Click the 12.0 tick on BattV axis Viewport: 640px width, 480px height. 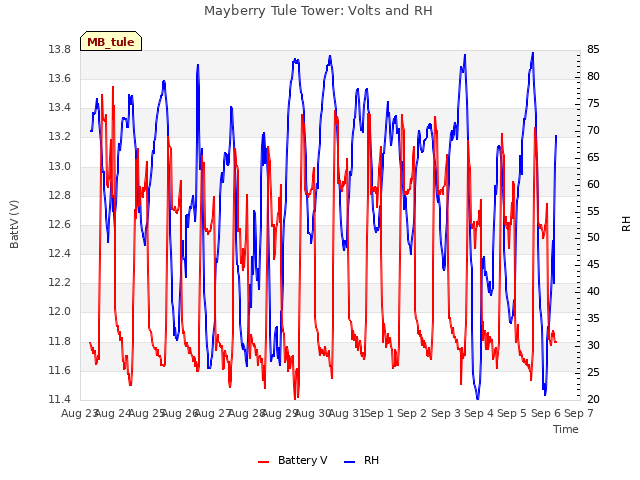(60, 312)
